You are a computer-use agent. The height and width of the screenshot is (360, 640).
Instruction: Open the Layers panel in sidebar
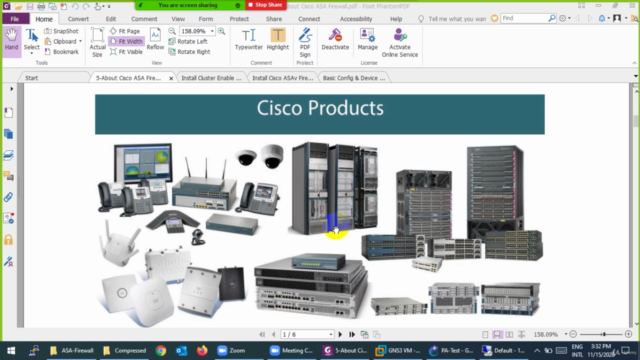pyautogui.click(x=9, y=155)
